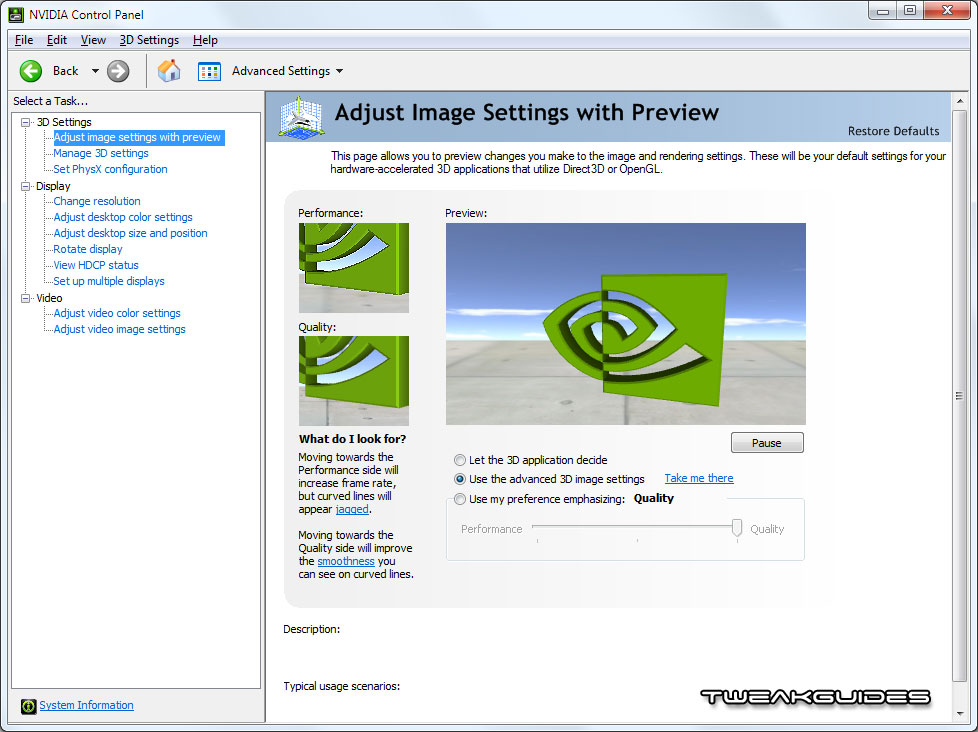
Task: Open the Help menu
Action: pyautogui.click(x=205, y=40)
